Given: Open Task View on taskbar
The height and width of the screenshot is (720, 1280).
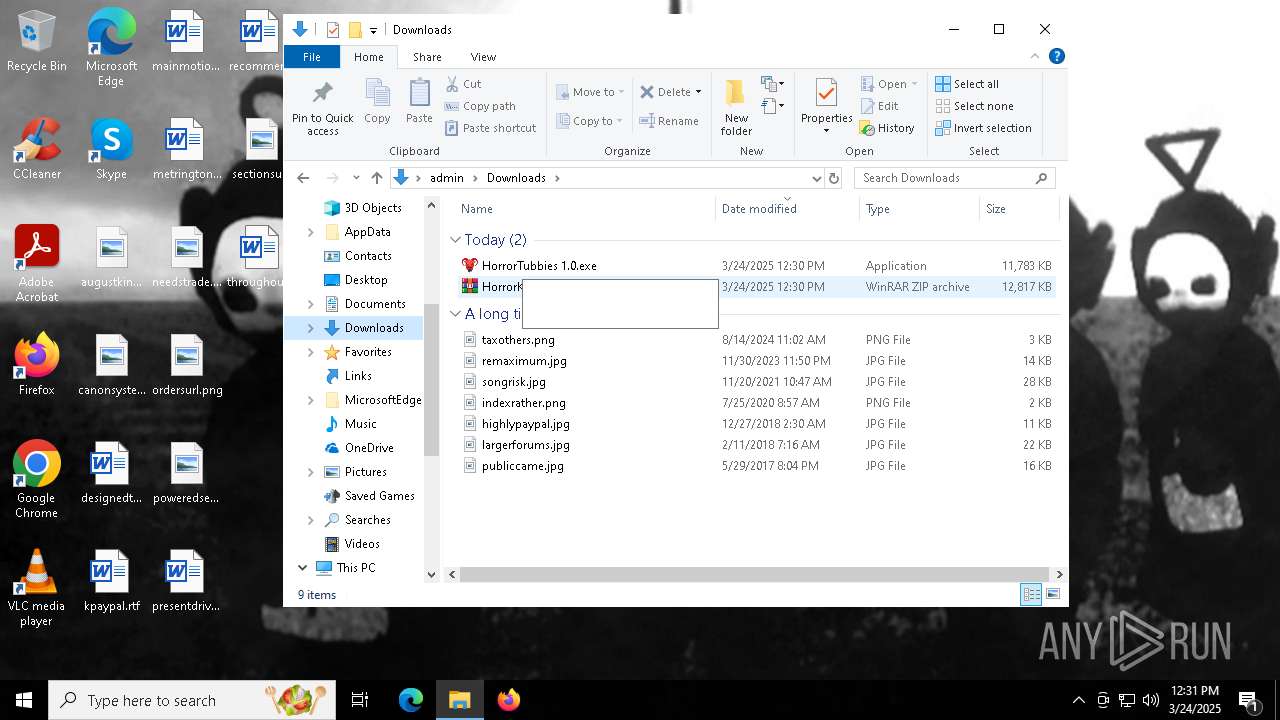Looking at the screenshot, I should click(x=360, y=700).
